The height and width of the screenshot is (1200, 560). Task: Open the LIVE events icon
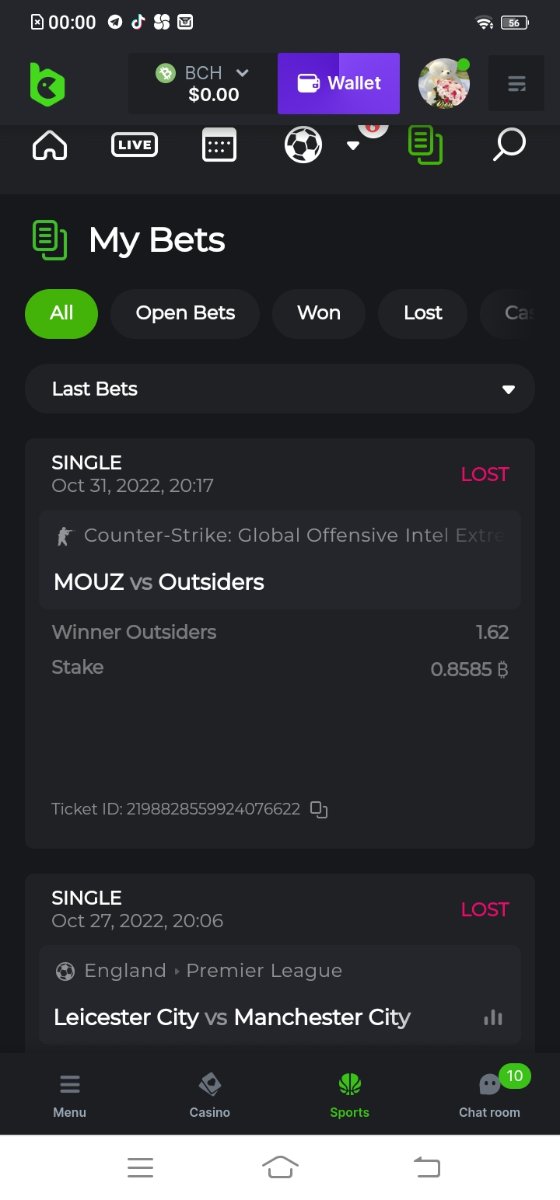pos(134,145)
